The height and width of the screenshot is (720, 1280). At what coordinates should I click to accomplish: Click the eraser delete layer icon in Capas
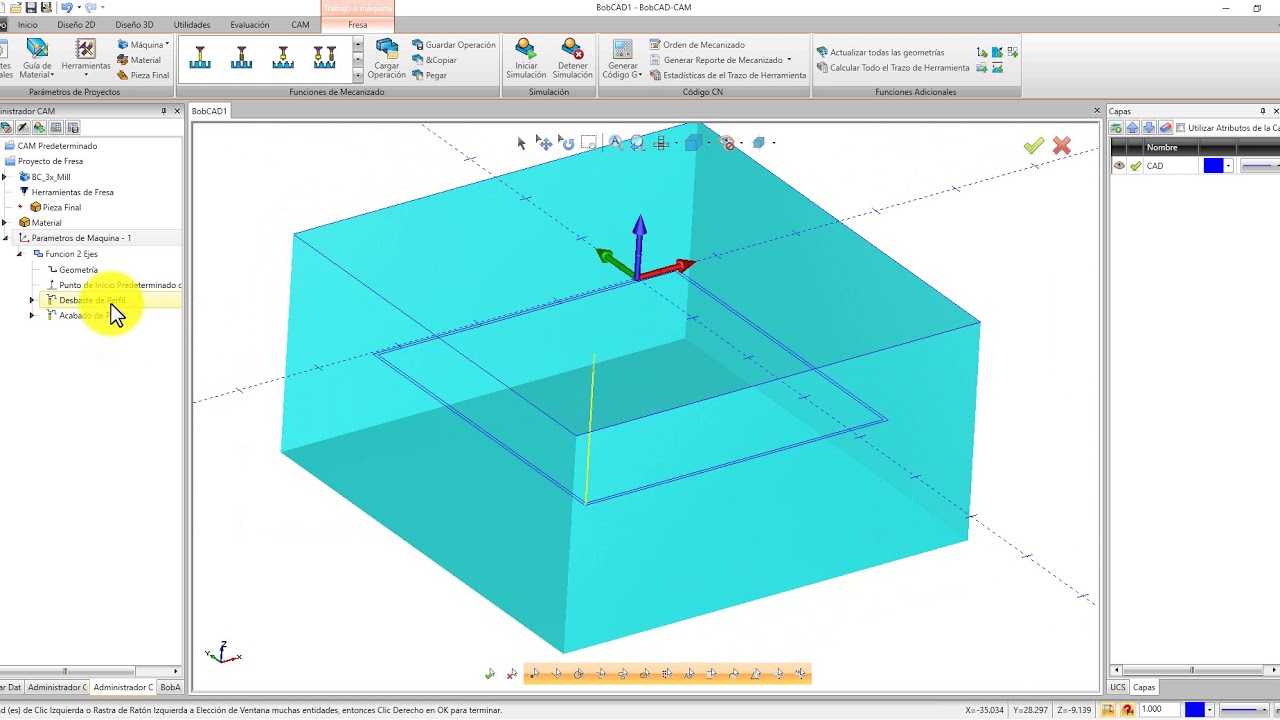coord(1165,128)
